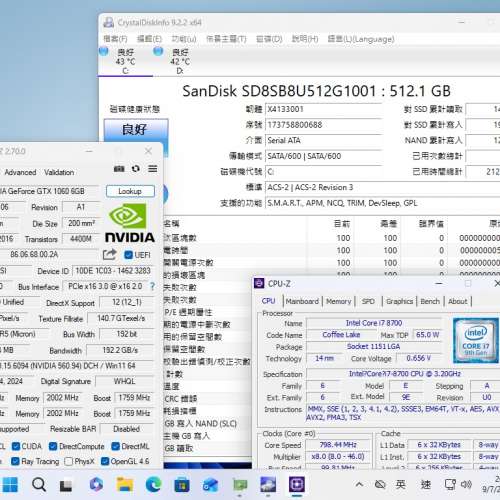Click the Intel Core i7 badge in CPU-Z

tap(476, 340)
